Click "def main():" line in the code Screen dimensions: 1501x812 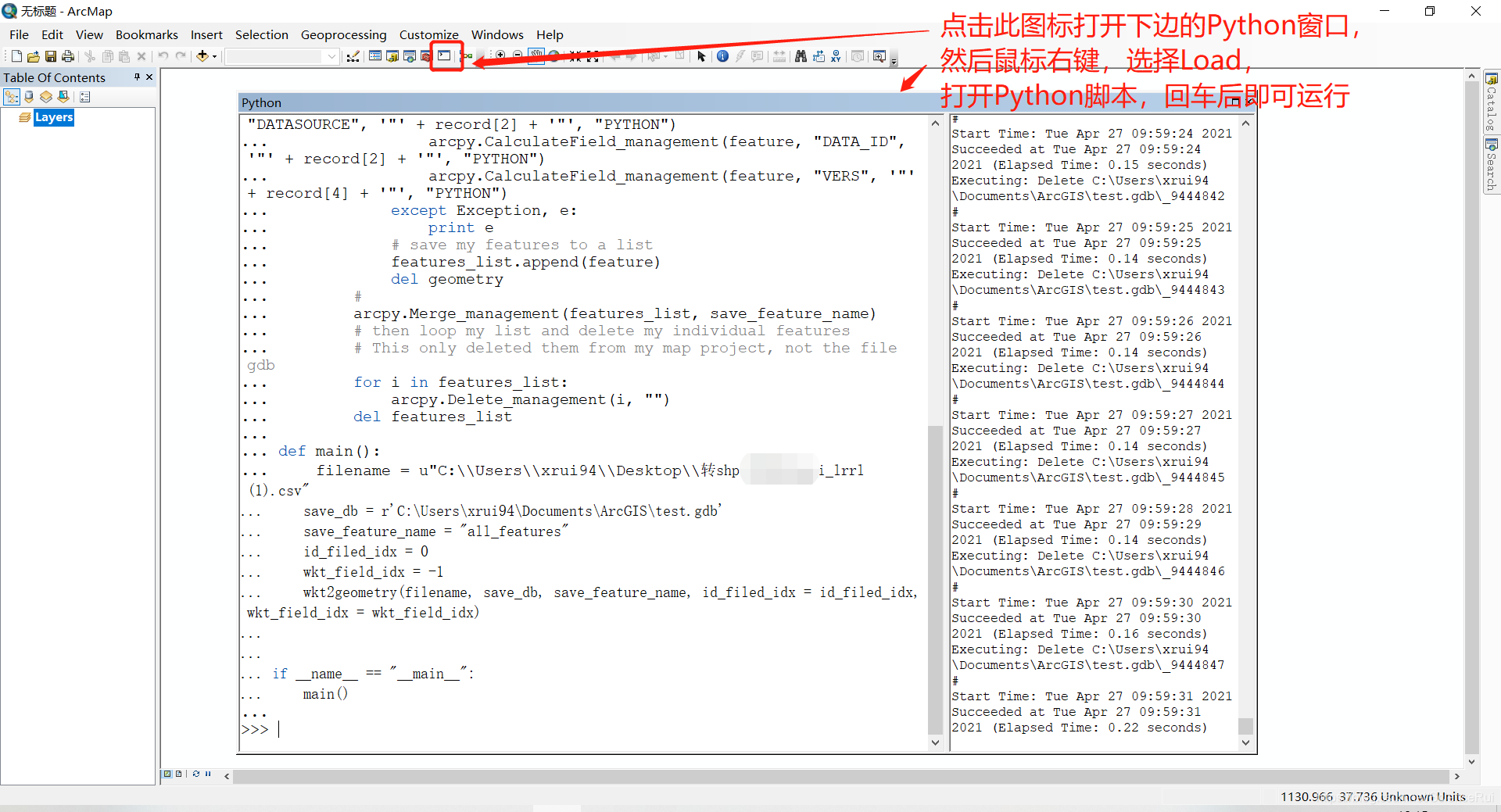329,451
